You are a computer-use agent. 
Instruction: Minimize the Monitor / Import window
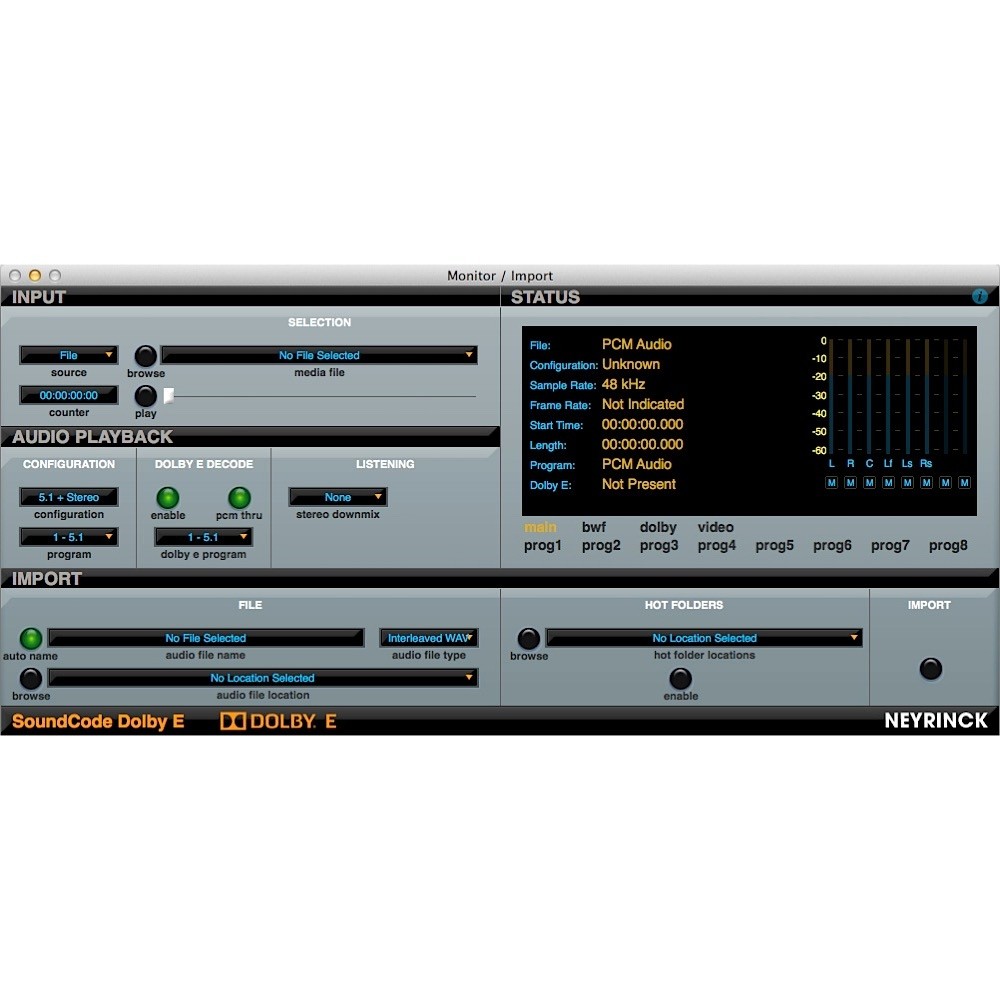tap(35, 276)
